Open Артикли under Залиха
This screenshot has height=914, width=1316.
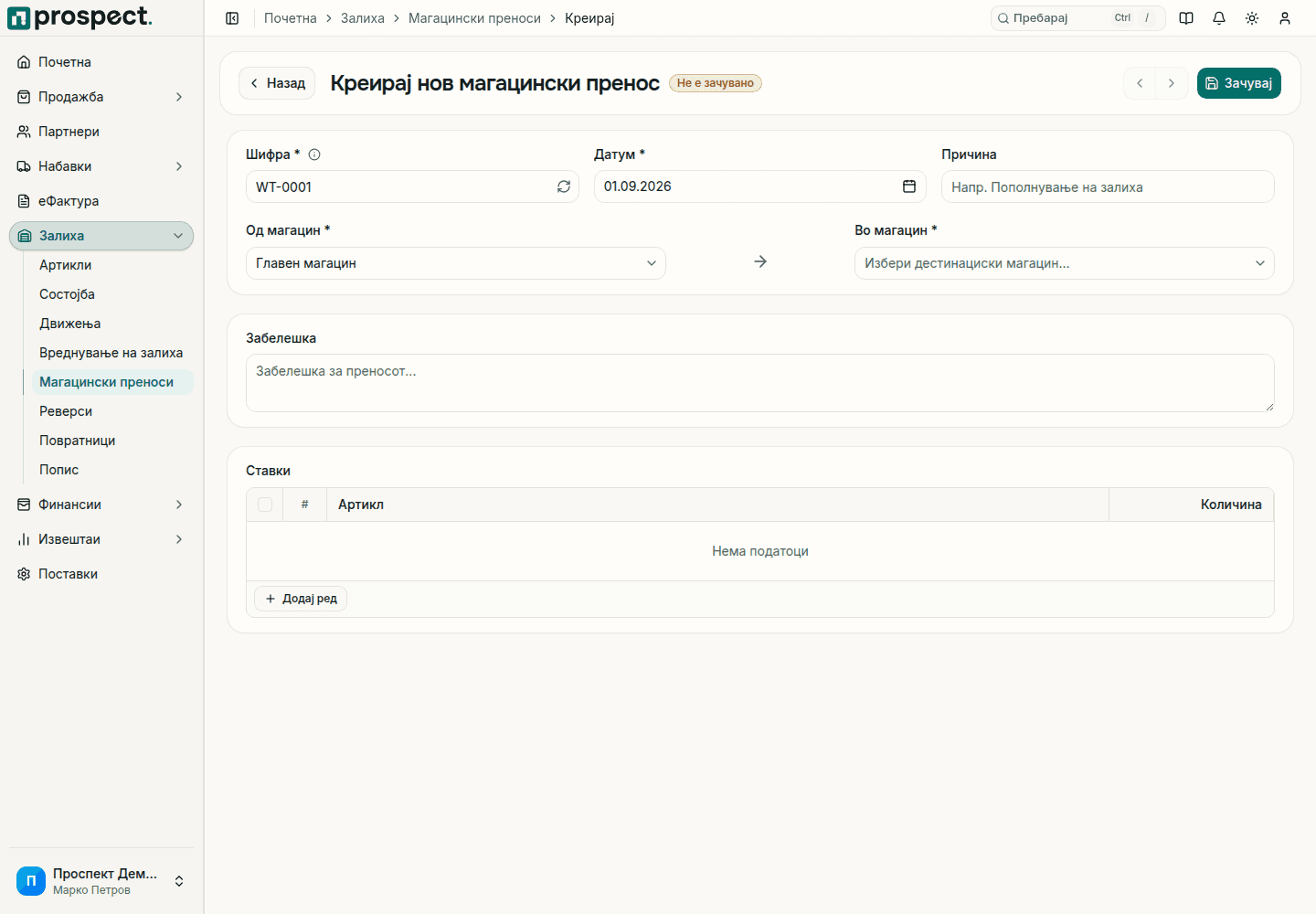pyautogui.click(x=112, y=265)
